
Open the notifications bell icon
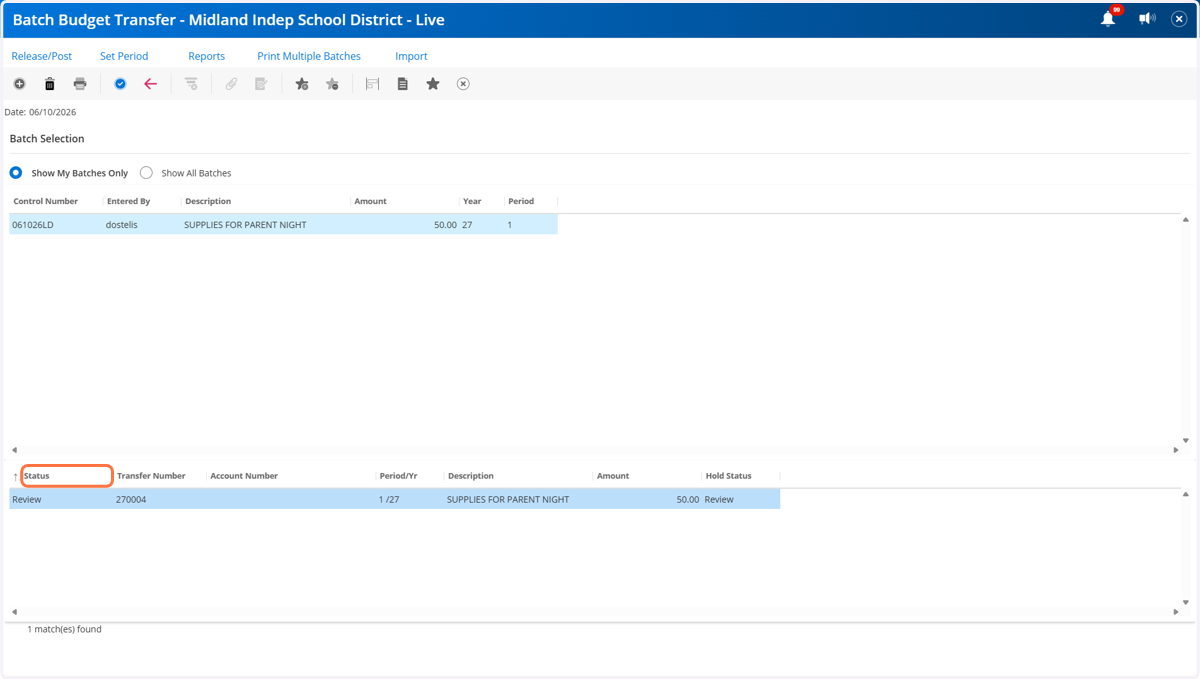pos(1108,19)
